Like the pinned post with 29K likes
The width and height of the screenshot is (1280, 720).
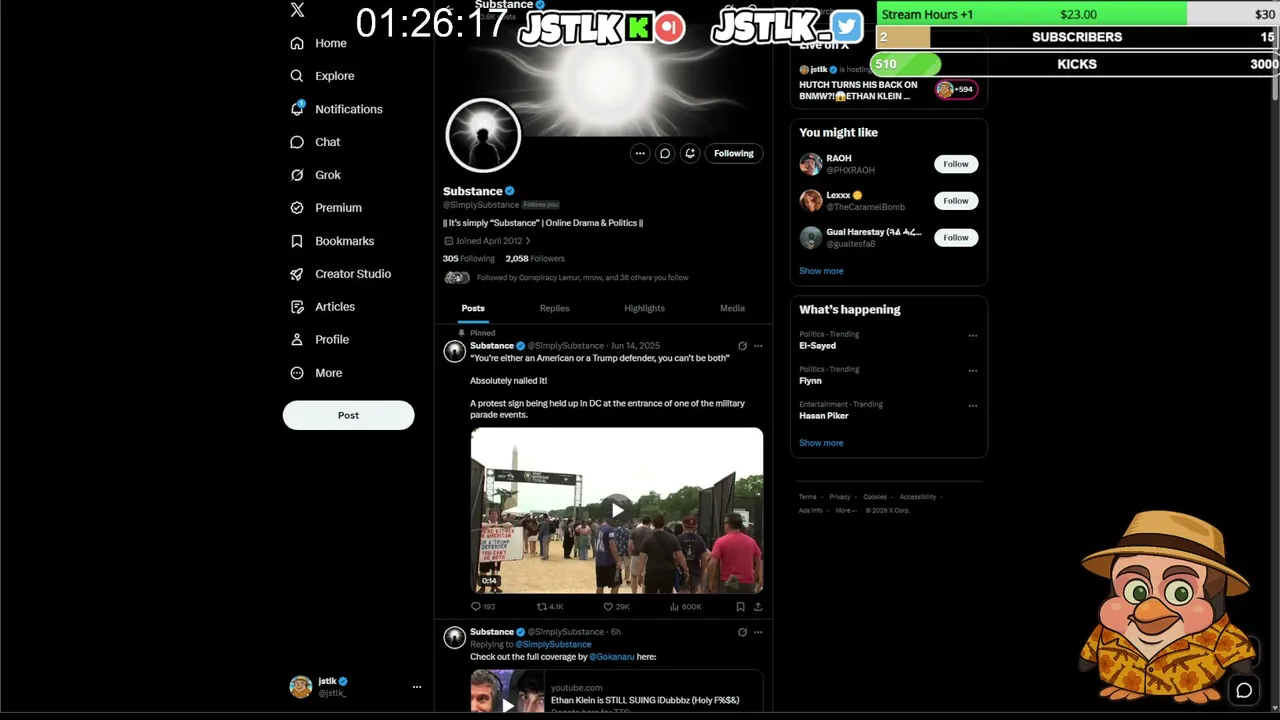tap(616, 606)
